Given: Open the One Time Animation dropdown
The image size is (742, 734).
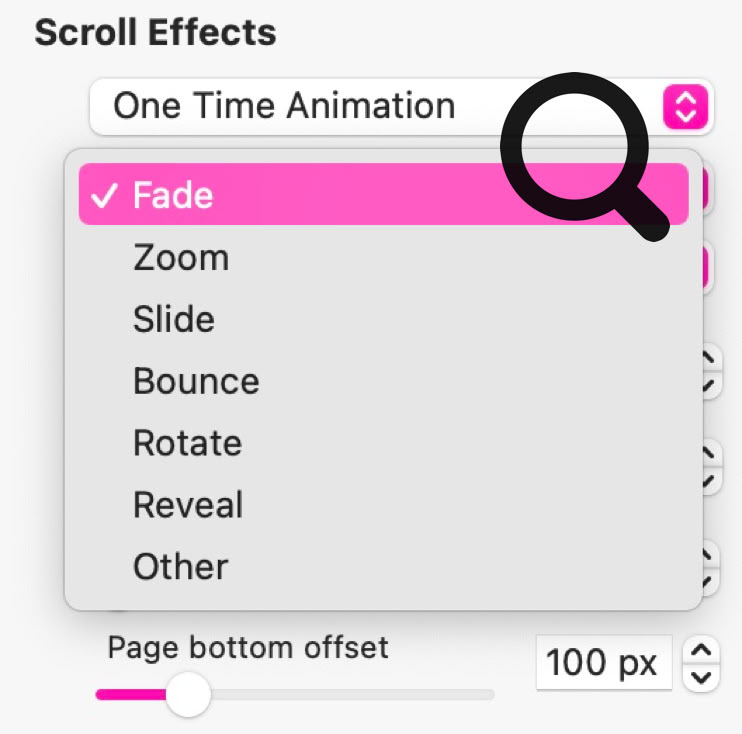Looking at the screenshot, I should pyautogui.click(x=380, y=106).
